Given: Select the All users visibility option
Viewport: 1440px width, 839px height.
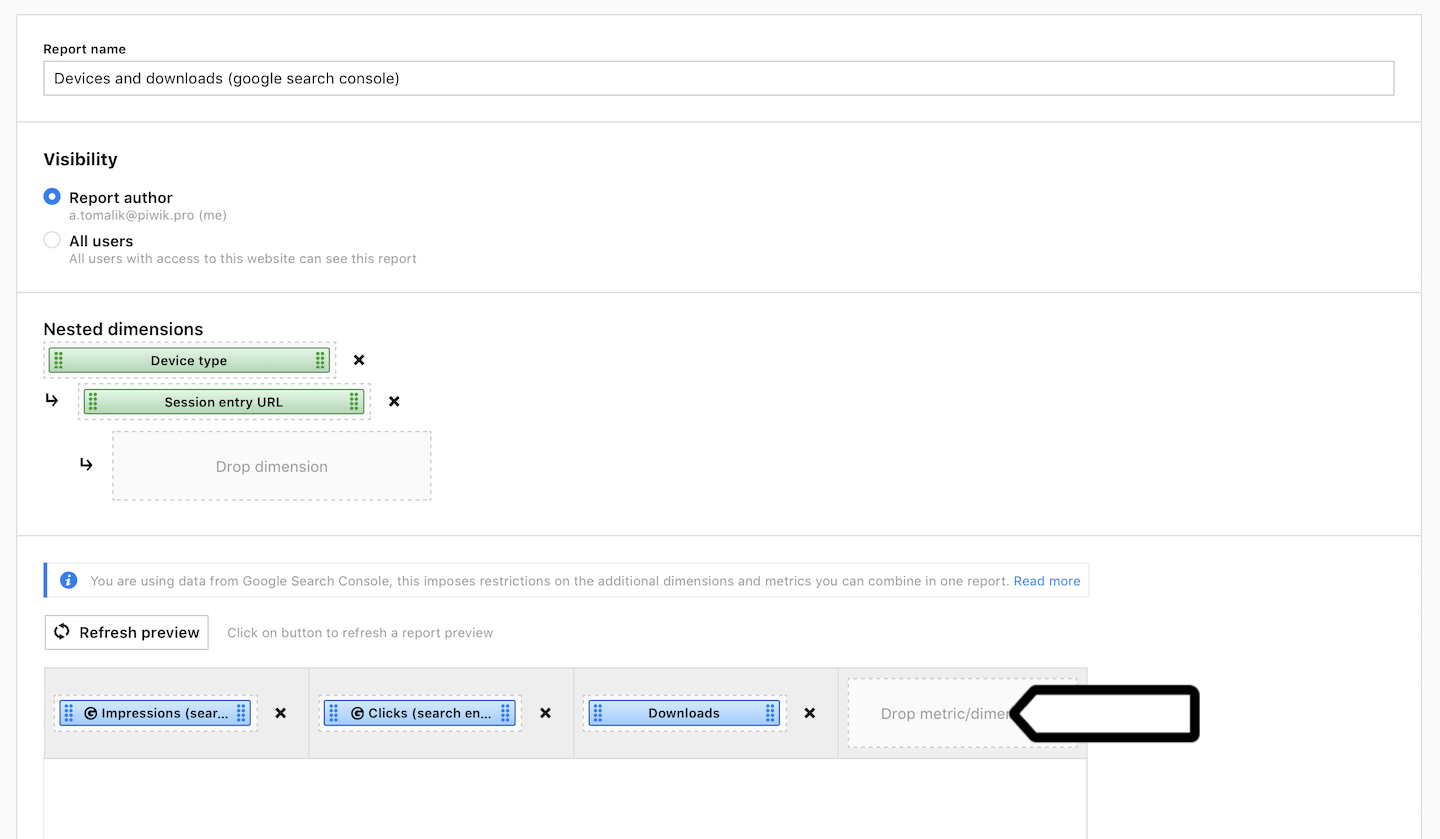Looking at the screenshot, I should 52,240.
